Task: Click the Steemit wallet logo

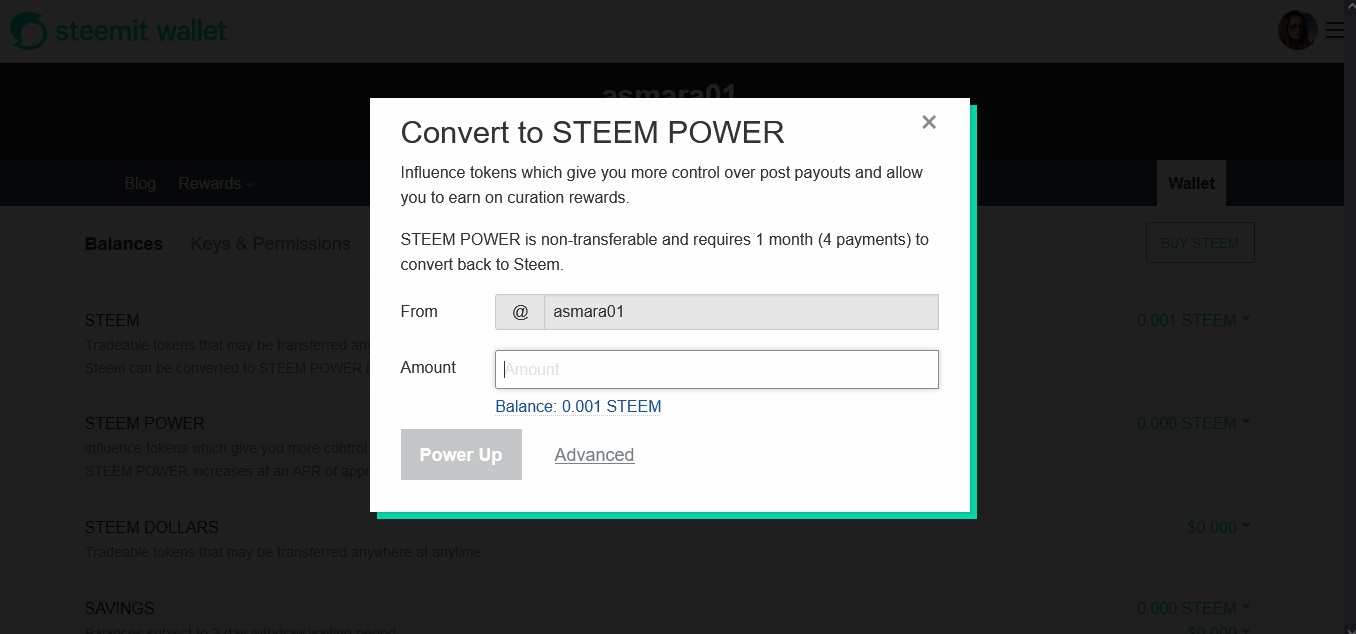Action: 119,31
